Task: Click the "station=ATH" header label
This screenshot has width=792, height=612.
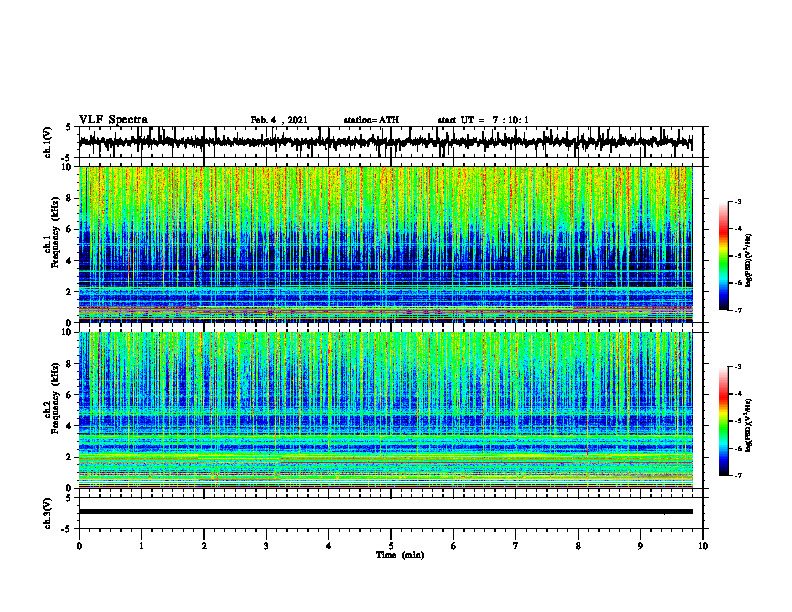Action: pos(371,120)
